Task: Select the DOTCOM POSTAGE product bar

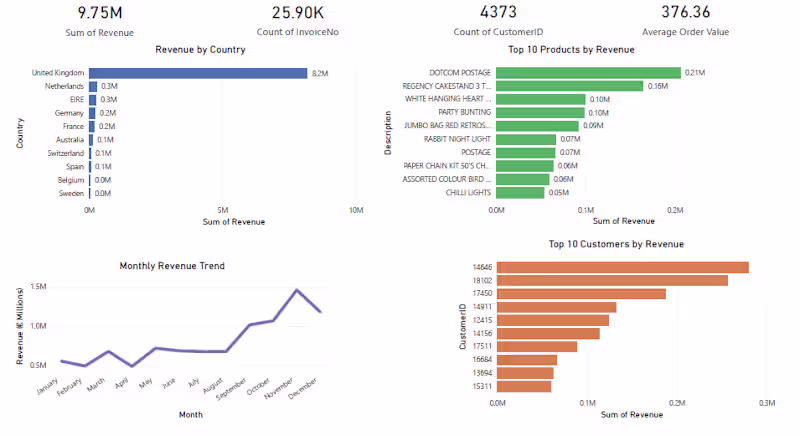Action: click(x=588, y=73)
